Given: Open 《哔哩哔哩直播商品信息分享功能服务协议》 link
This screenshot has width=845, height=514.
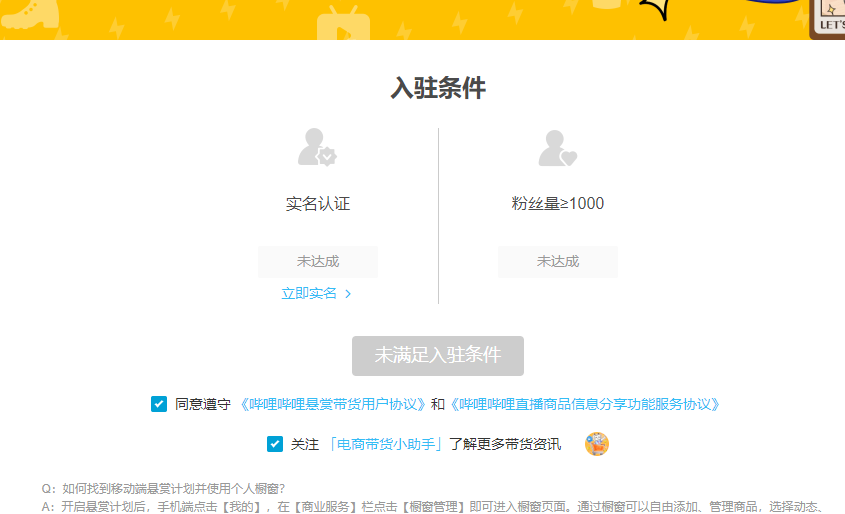Looking at the screenshot, I should [x=585, y=404].
